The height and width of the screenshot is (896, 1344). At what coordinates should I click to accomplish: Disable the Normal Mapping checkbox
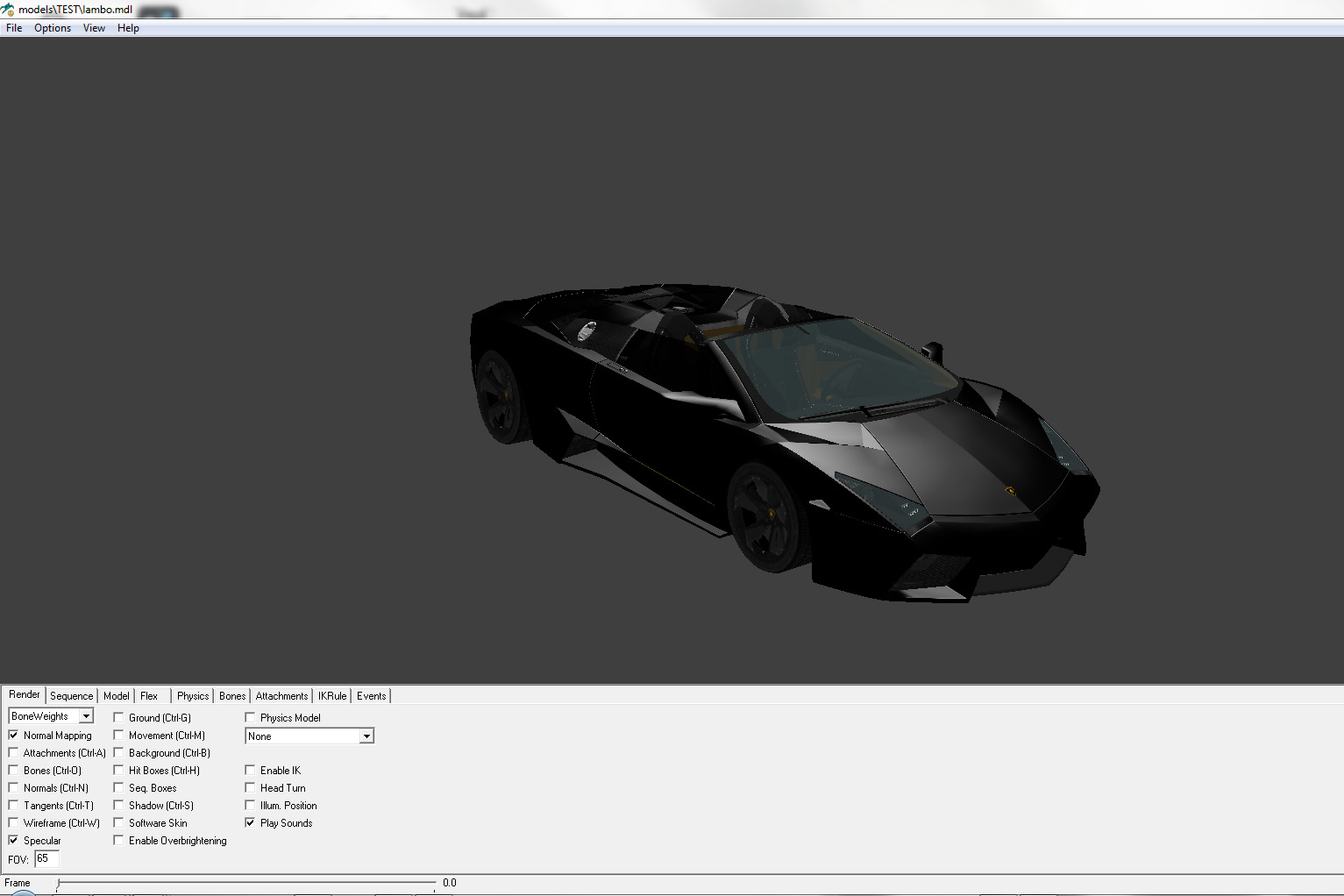(x=14, y=736)
